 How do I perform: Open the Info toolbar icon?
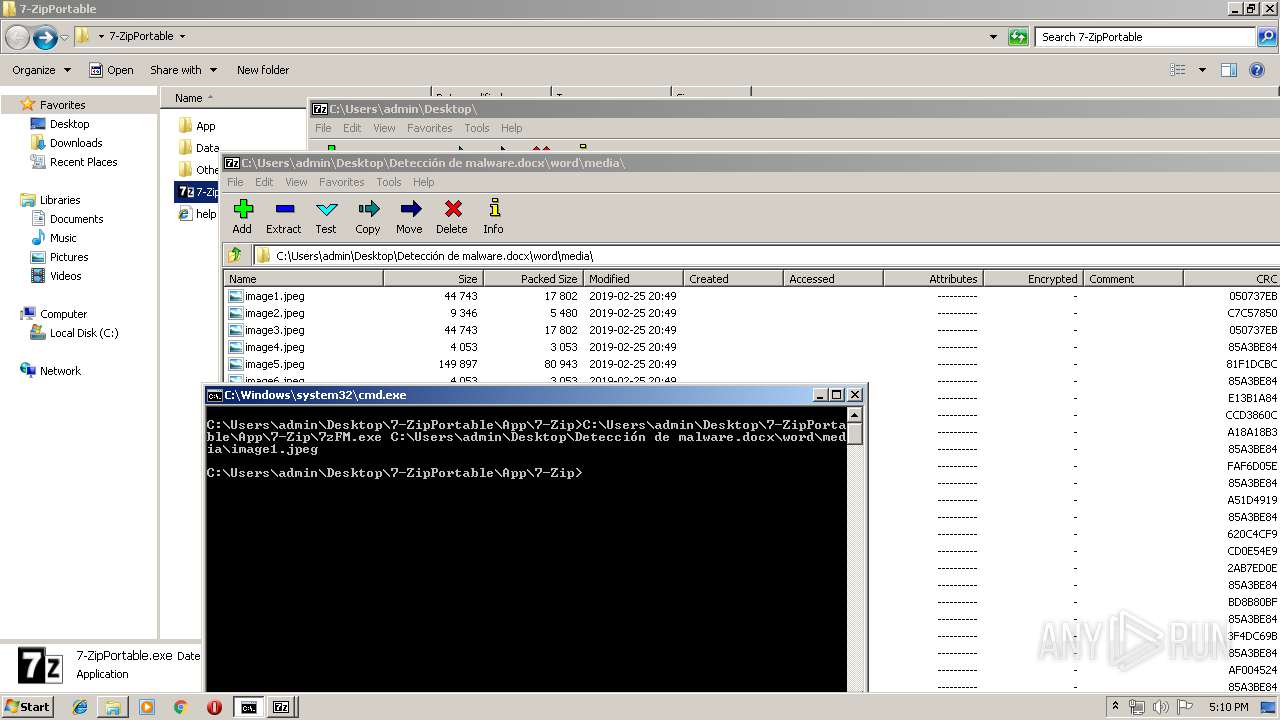click(494, 216)
